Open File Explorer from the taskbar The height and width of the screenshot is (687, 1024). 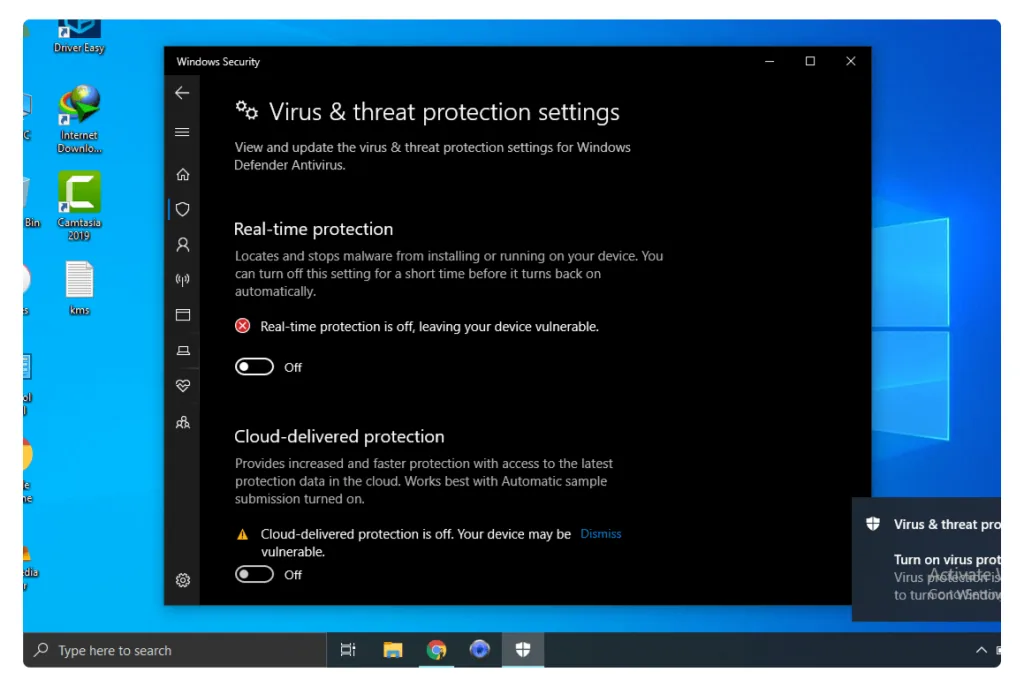[392, 650]
